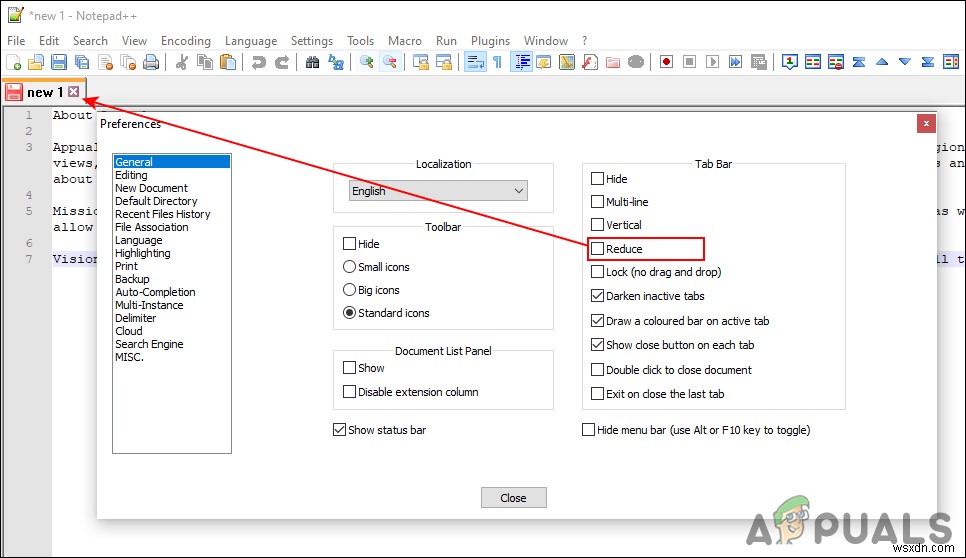Click the Close button in Preferences
Image resolution: width=966 pixels, height=558 pixels.
click(x=513, y=498)
